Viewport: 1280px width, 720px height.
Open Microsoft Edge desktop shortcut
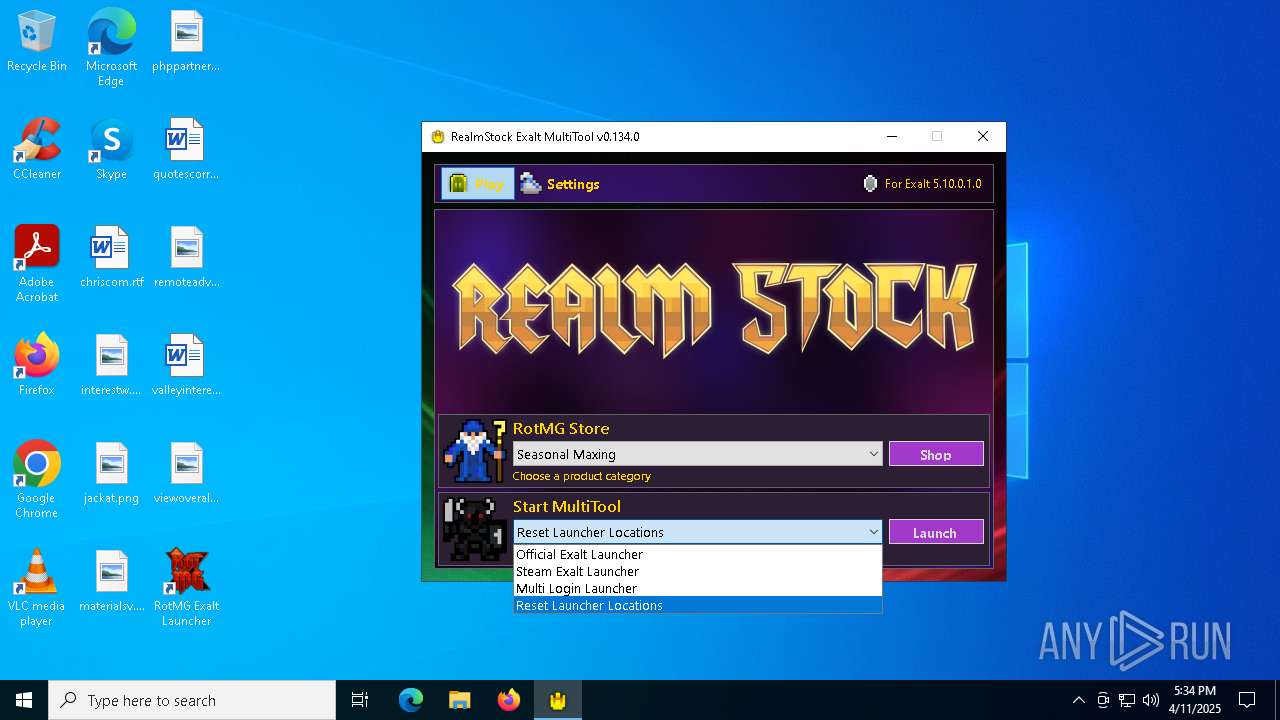111,47
